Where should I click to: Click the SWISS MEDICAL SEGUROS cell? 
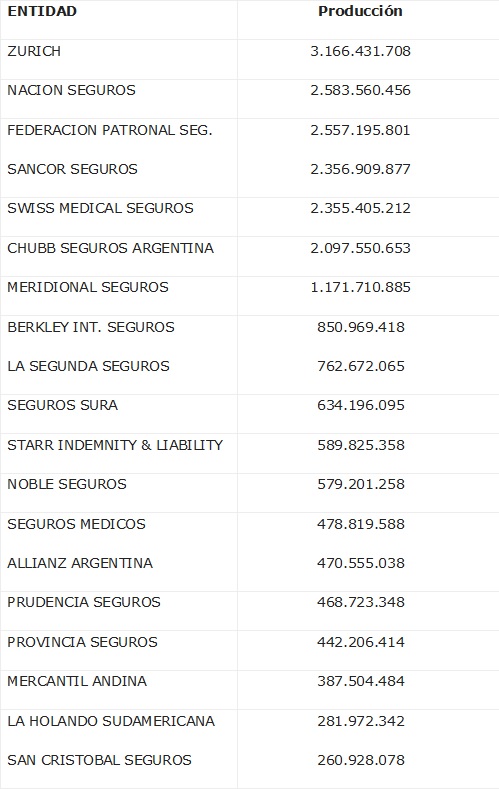(100, 208)
